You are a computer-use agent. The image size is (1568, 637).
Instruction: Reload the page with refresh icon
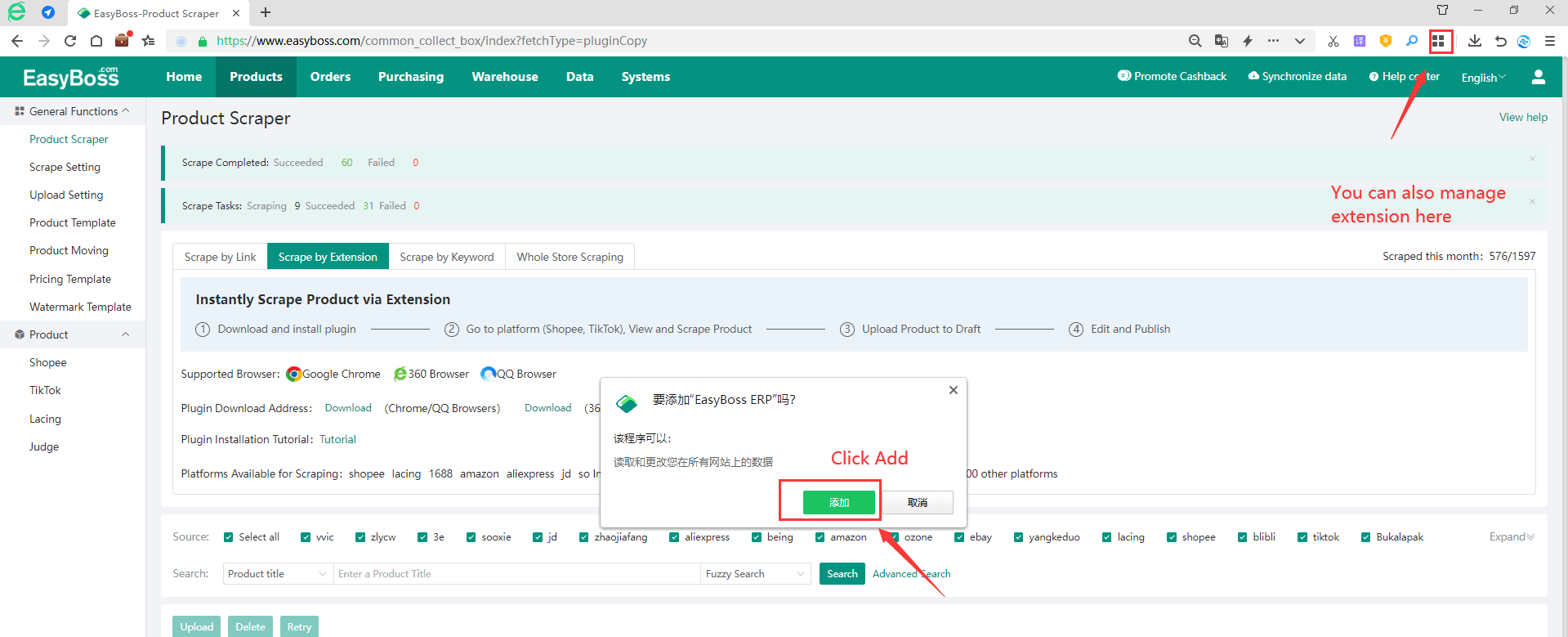coord(70,41)
